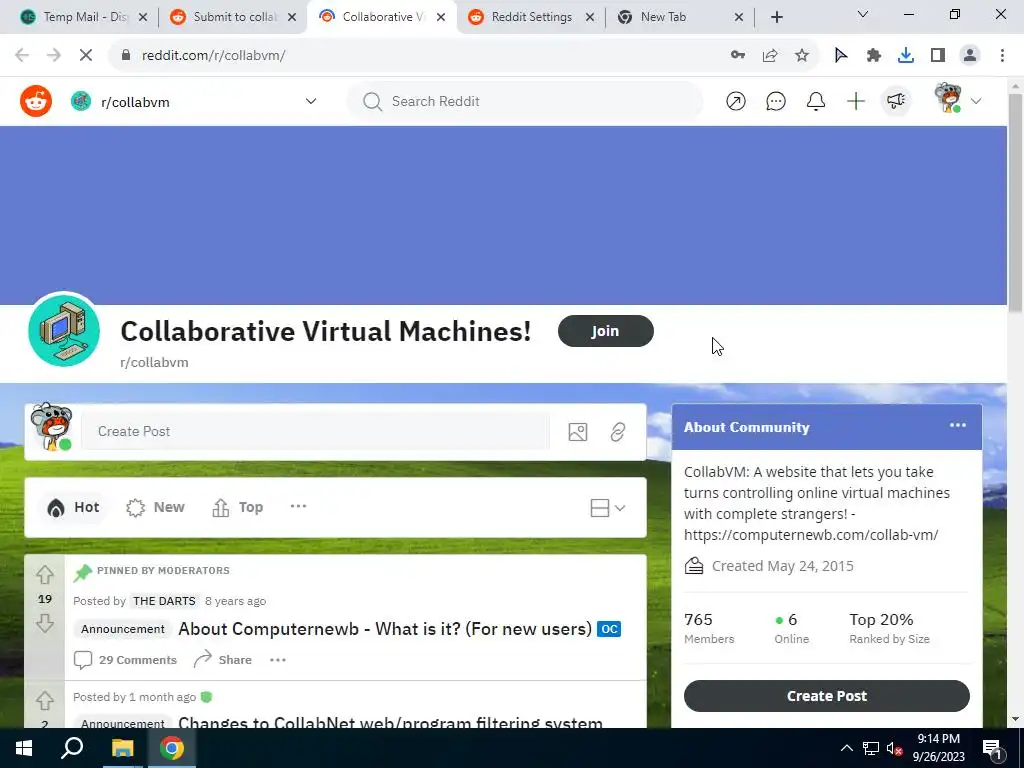The image size is (1024, 768).
Task: Share this page icon in address bar
Action: pyautogui.click(x=770, y=56)
